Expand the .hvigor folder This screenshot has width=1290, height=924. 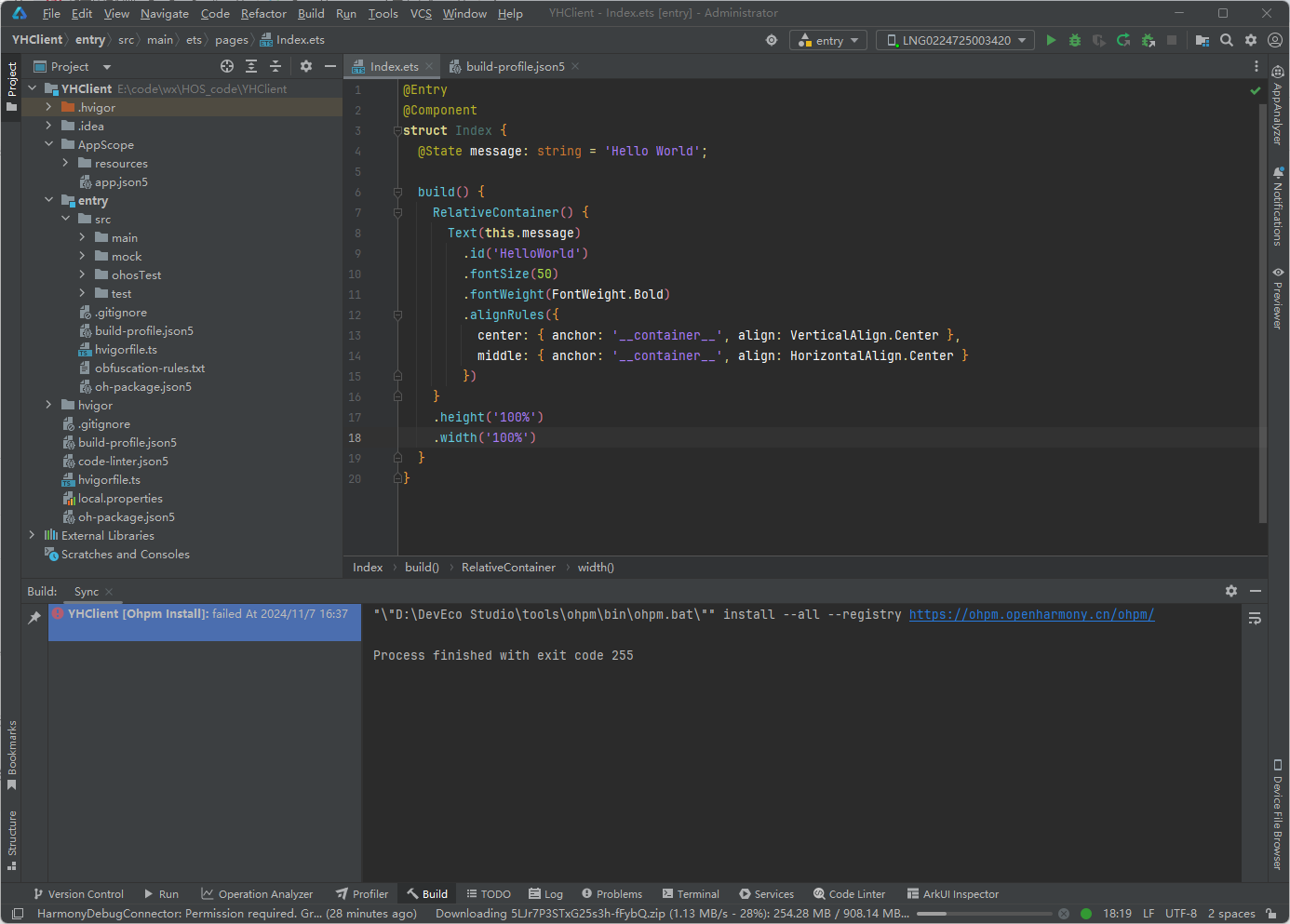(48, 107)
